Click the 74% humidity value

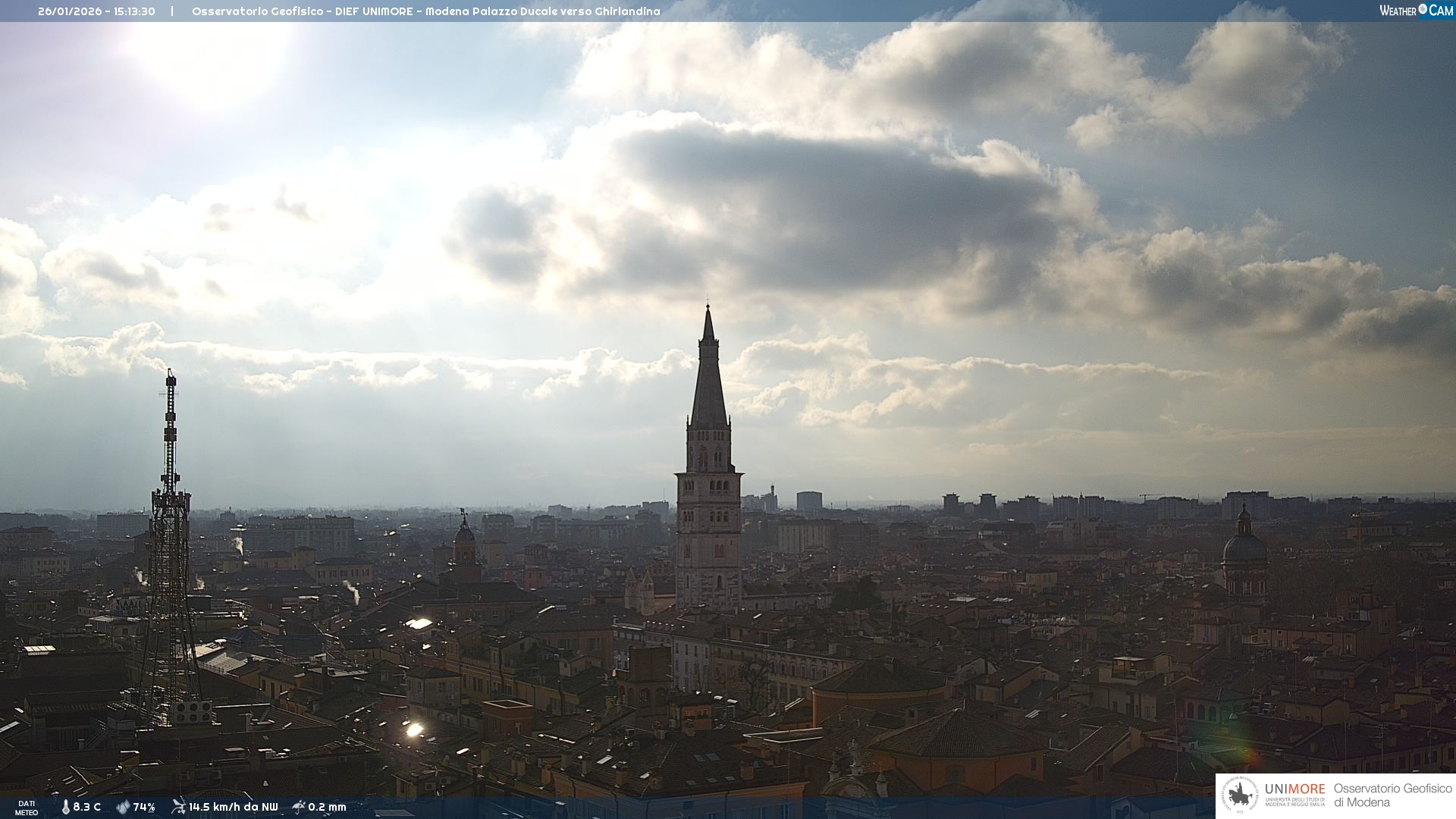[x=144, y=807]
